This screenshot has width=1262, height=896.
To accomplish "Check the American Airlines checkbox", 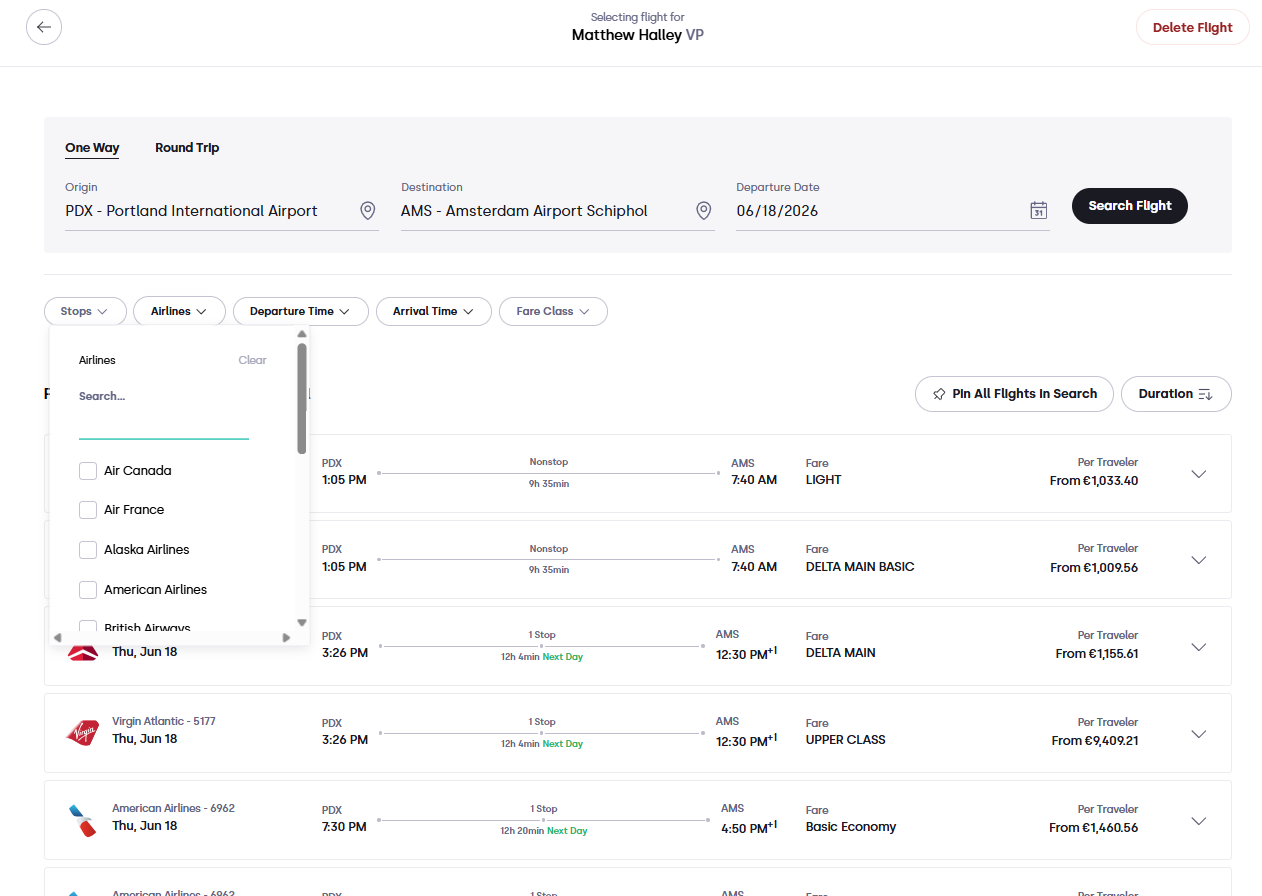I will (88, 590).
